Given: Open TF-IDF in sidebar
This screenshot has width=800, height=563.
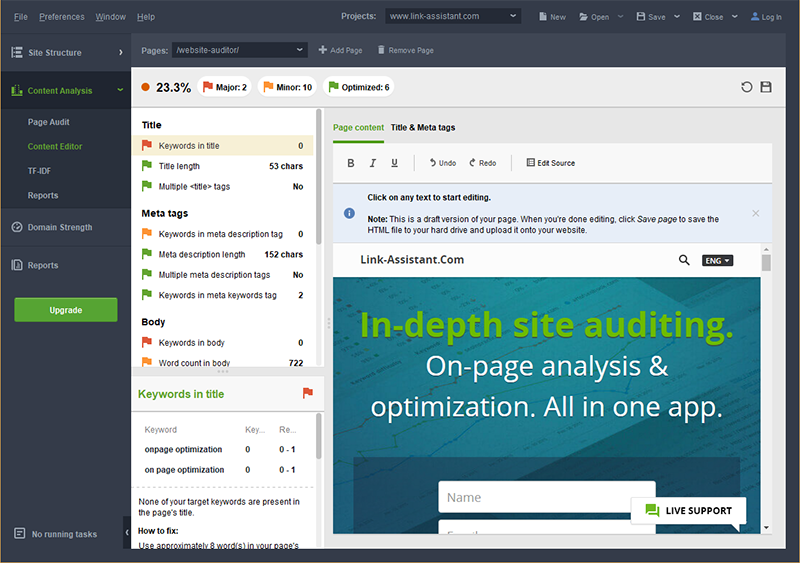Looking at the screenshot, I should (39, 171).
